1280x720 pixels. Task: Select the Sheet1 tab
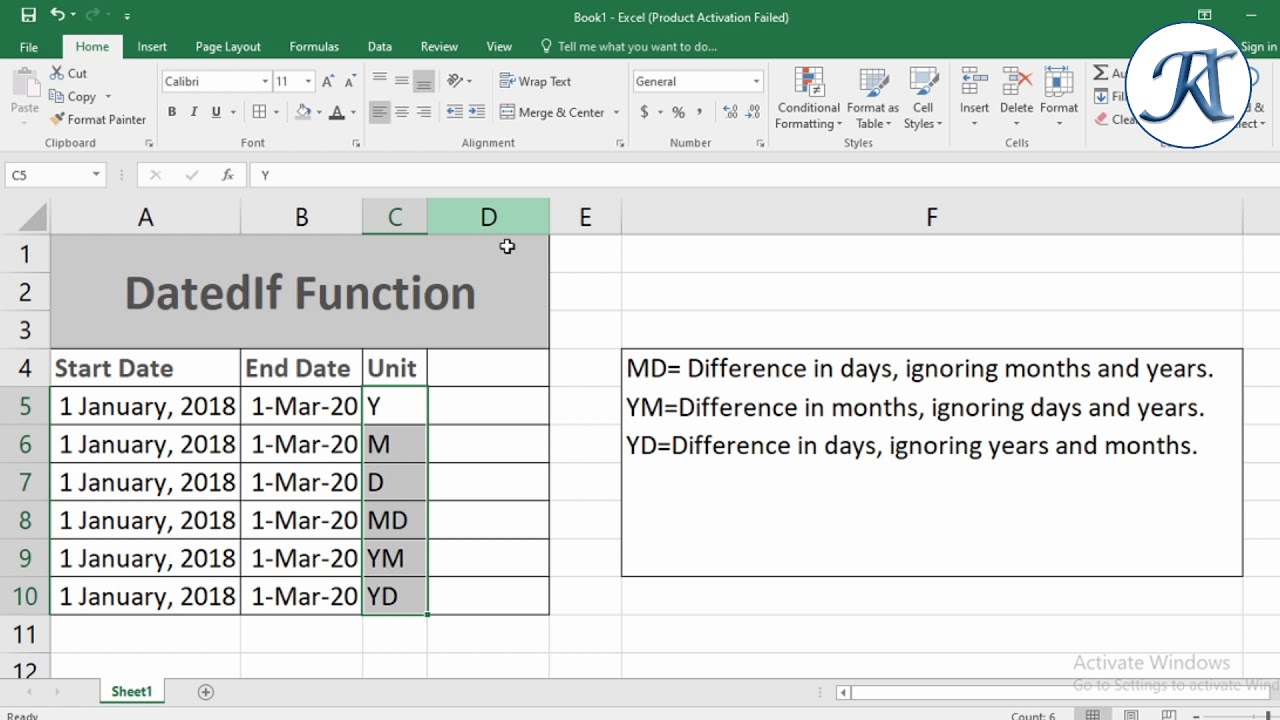(131, 692)
